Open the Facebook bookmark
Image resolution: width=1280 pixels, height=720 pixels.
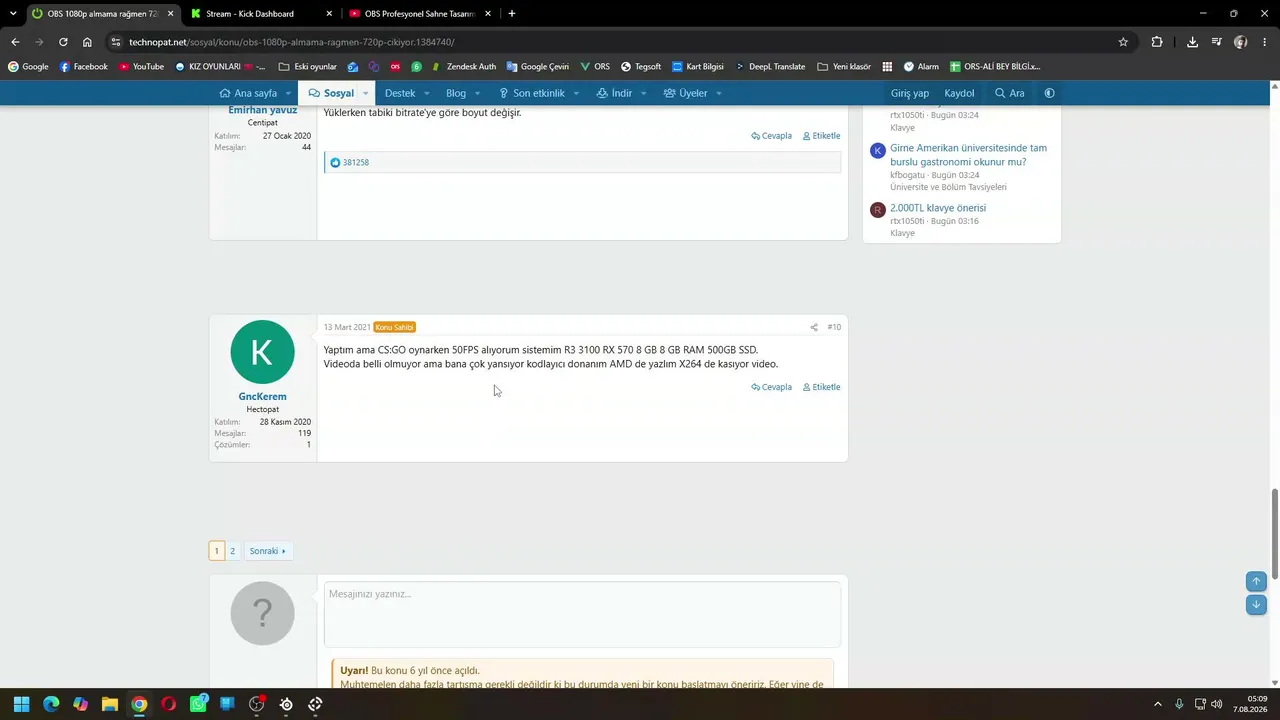pos(83,67)
